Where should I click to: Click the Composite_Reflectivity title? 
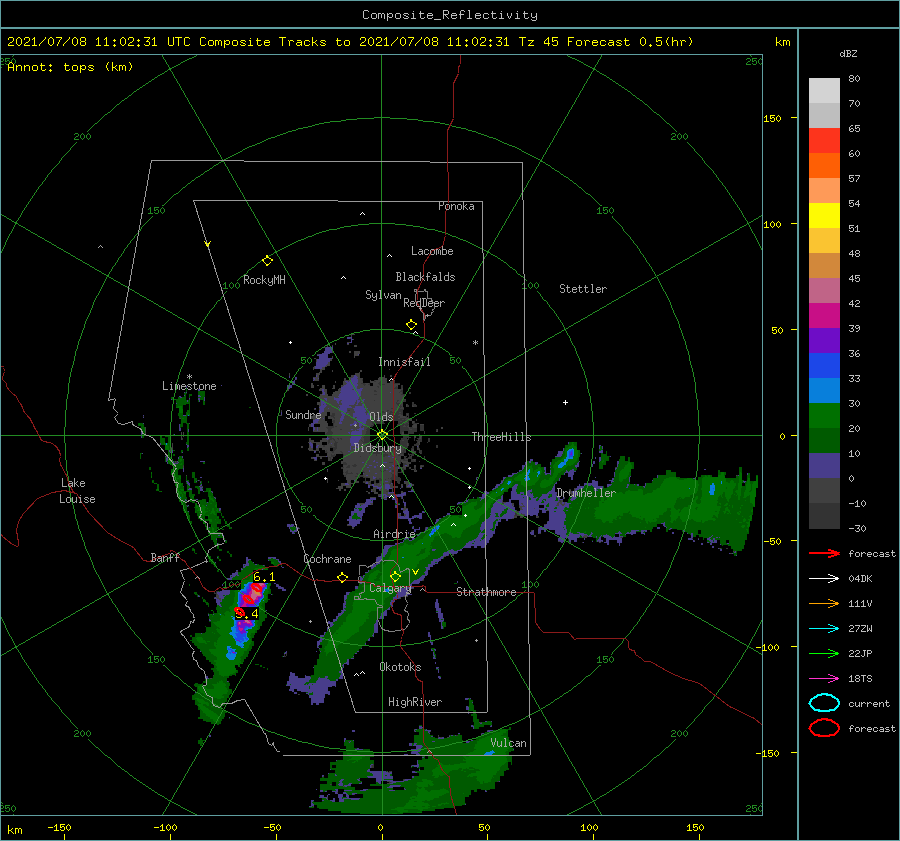tap(450, 15)
